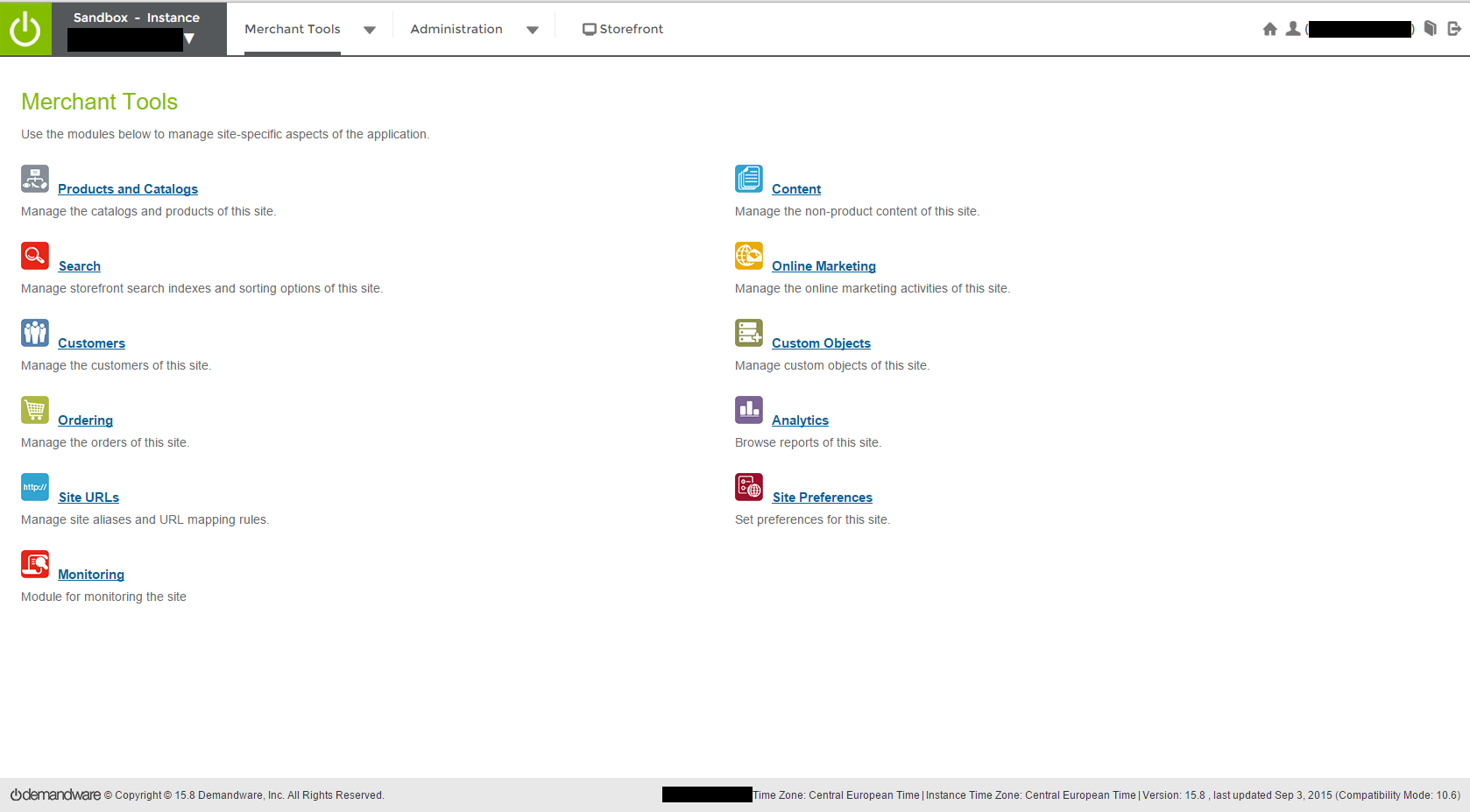Click 'Set preferences for this site' text
1470x812 pixels.
point(812,519)
